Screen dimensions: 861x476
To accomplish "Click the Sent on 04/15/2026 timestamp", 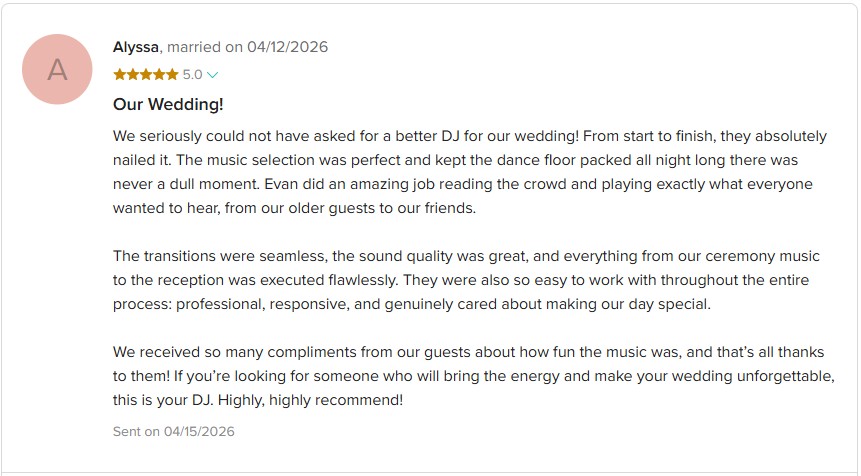I will tap(173, 432).
